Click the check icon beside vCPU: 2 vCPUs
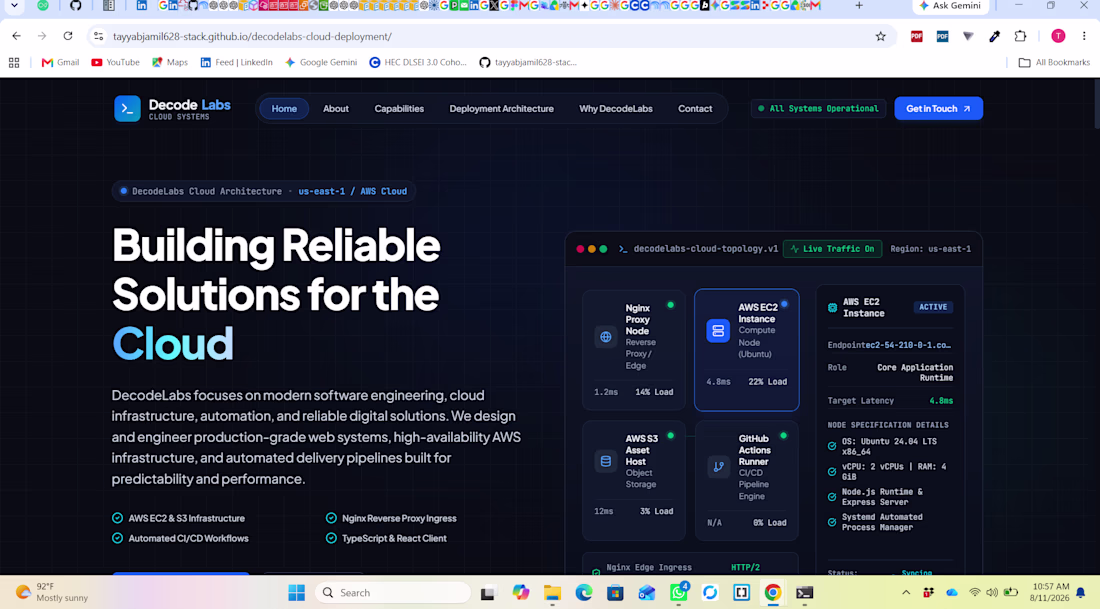Viewport: 1100px width, 609px height. pyautogui.click(x=832, y=471)
